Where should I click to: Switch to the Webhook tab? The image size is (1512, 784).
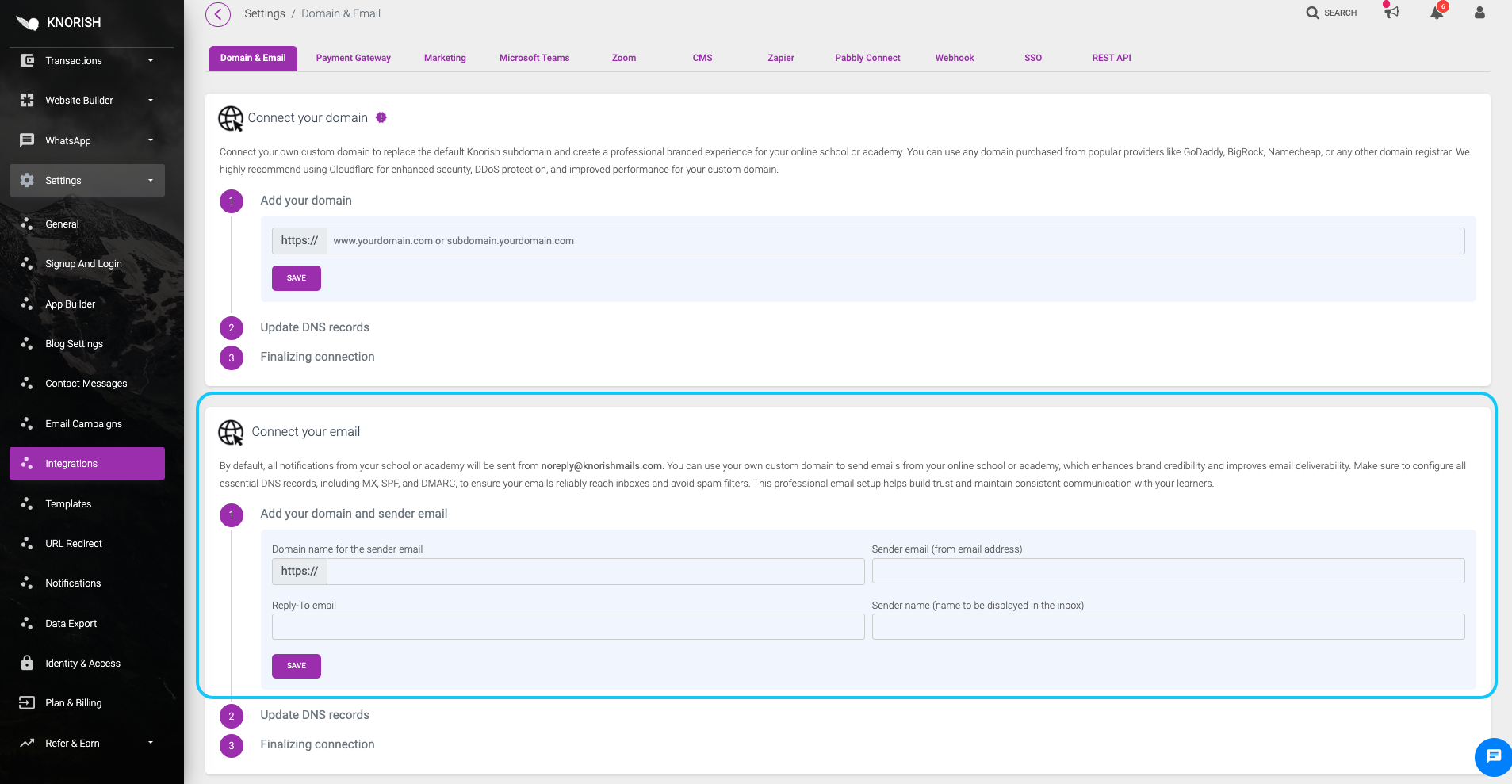coord(954,58)
